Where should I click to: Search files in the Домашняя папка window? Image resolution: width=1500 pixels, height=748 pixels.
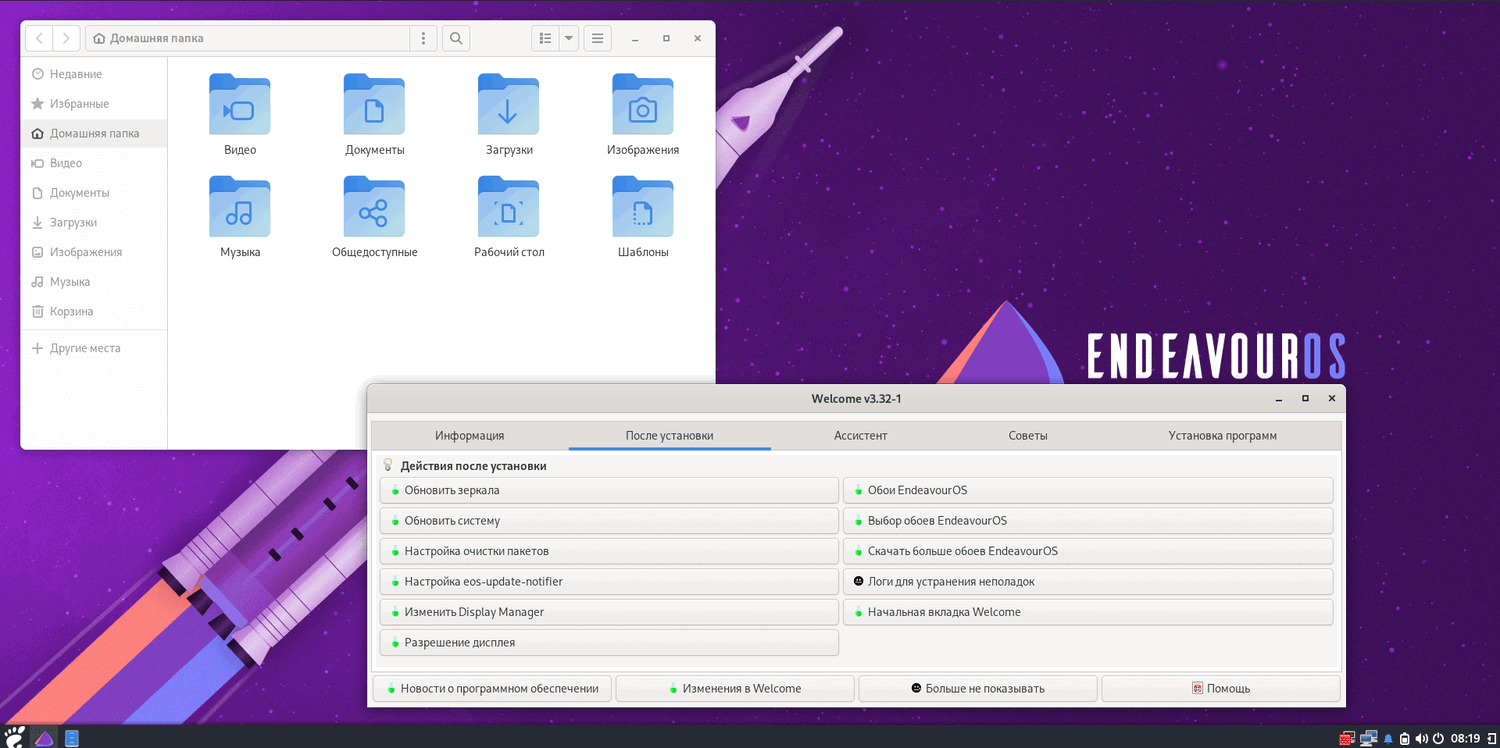456,39
